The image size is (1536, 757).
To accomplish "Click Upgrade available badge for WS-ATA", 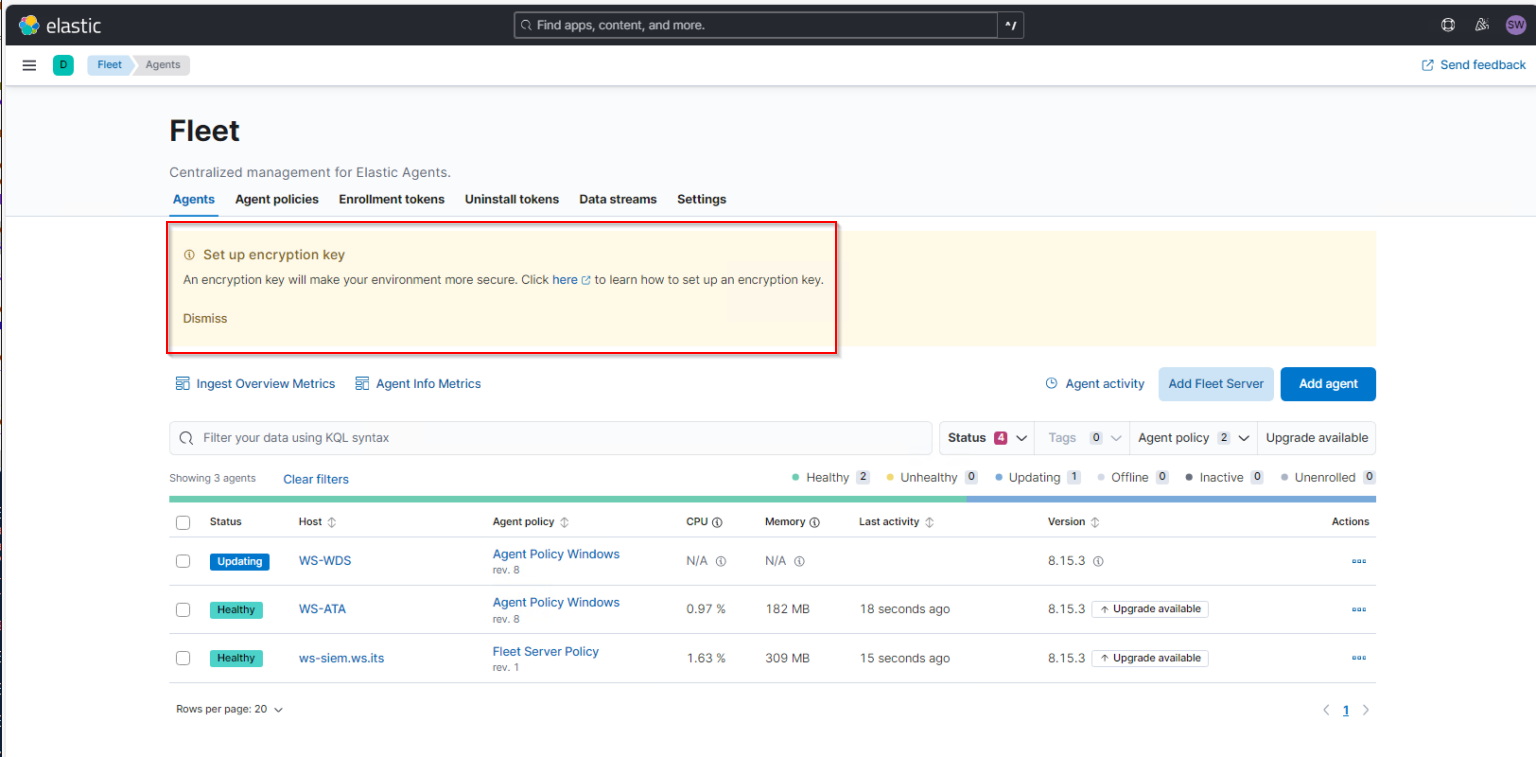I will 1150,609.
